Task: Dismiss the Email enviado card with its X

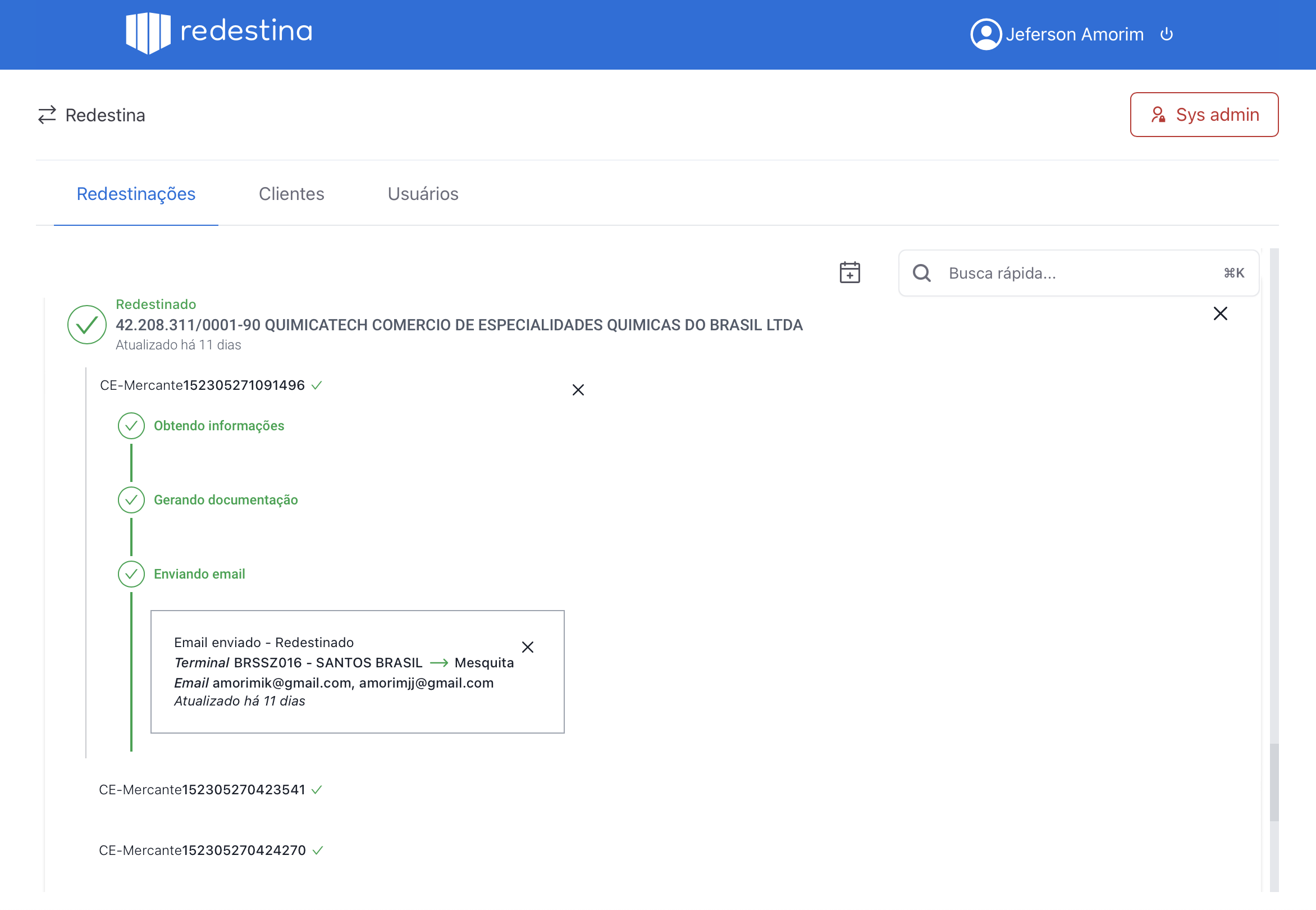Action: tap(528, 647)
